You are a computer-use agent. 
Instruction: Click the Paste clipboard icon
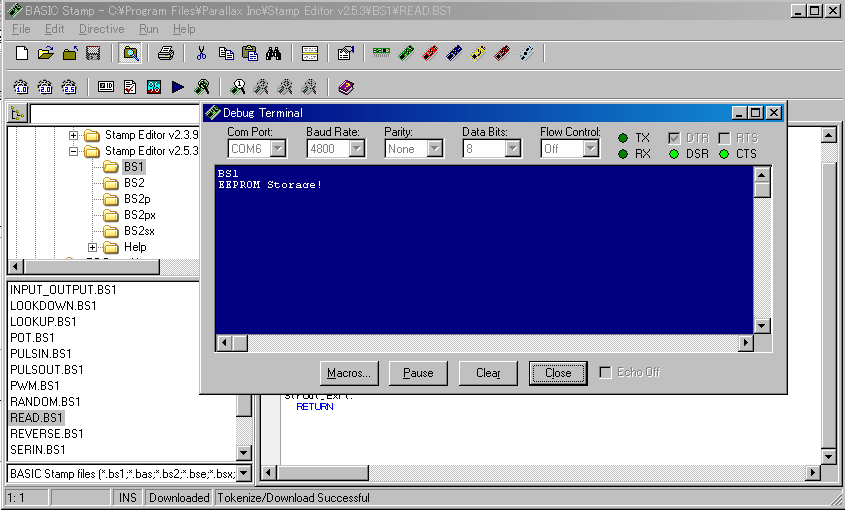[x=250, y=53]
